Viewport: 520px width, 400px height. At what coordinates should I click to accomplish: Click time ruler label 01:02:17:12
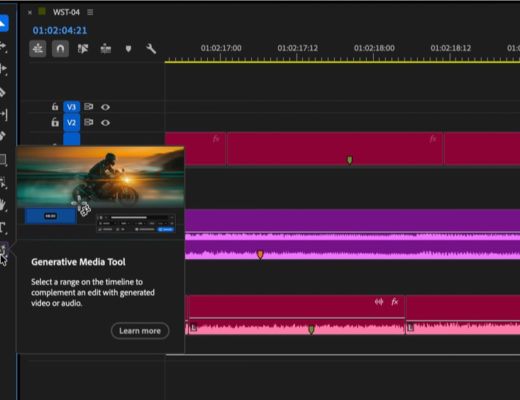(x=297, y=48)
